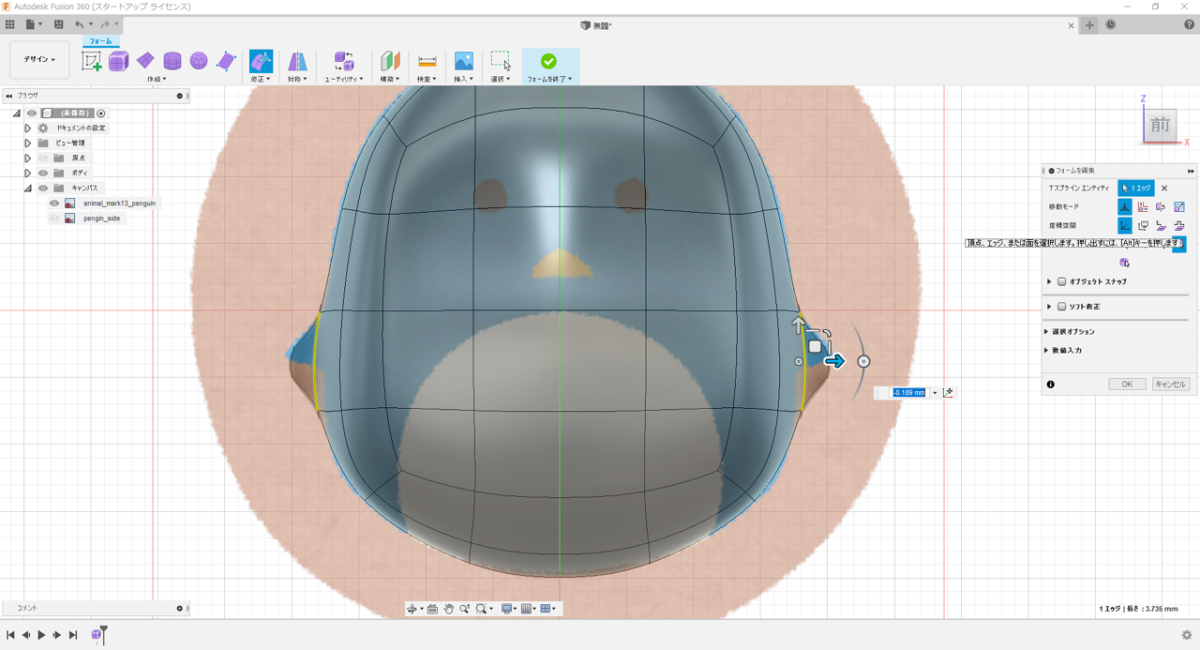The height and width of the screenshot is (650, 1200).
Task: Click the 1 エッジ selection button
Action: (x=1136, y=187)
